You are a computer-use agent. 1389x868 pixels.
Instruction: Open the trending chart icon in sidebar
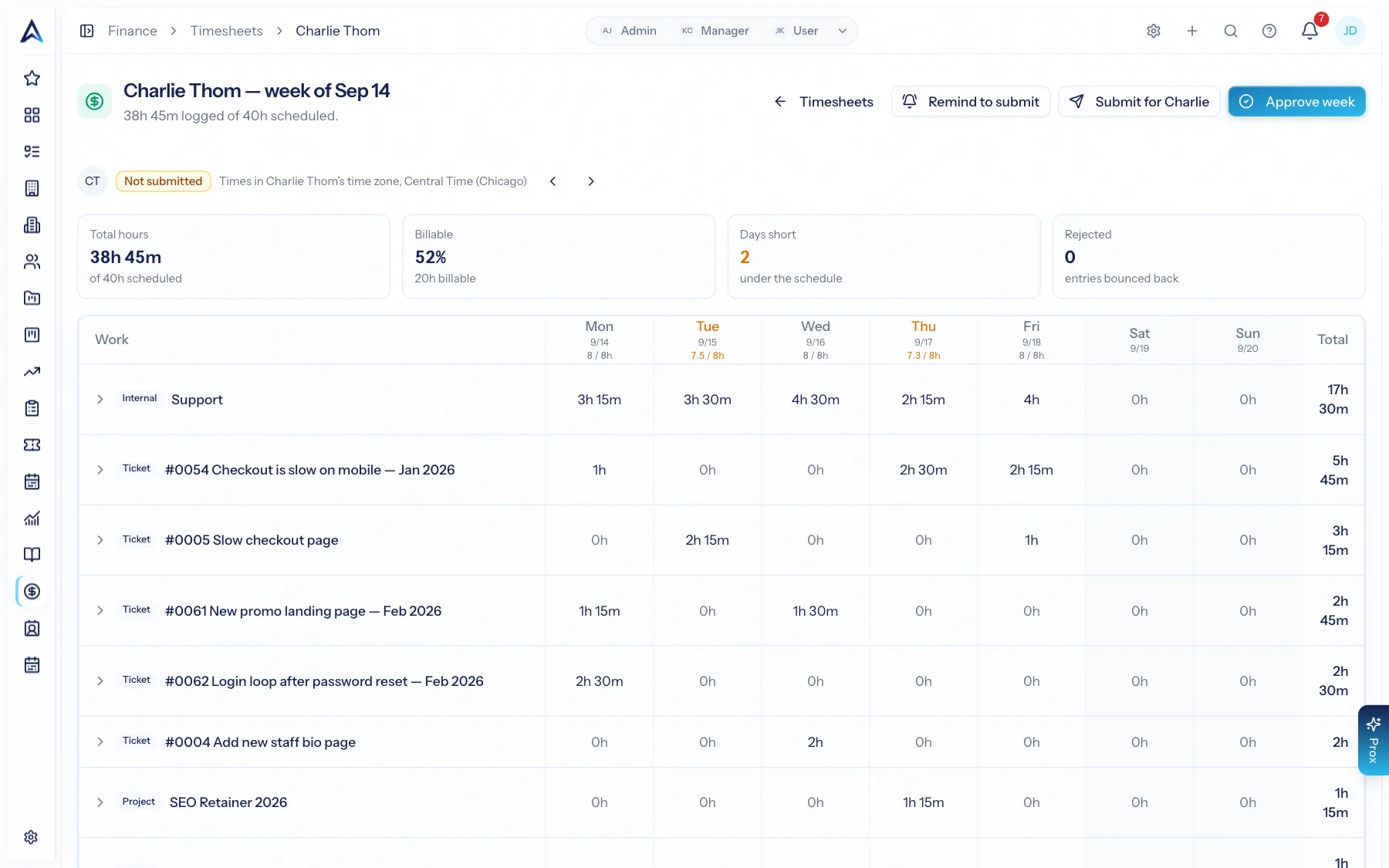coord(32,372)
